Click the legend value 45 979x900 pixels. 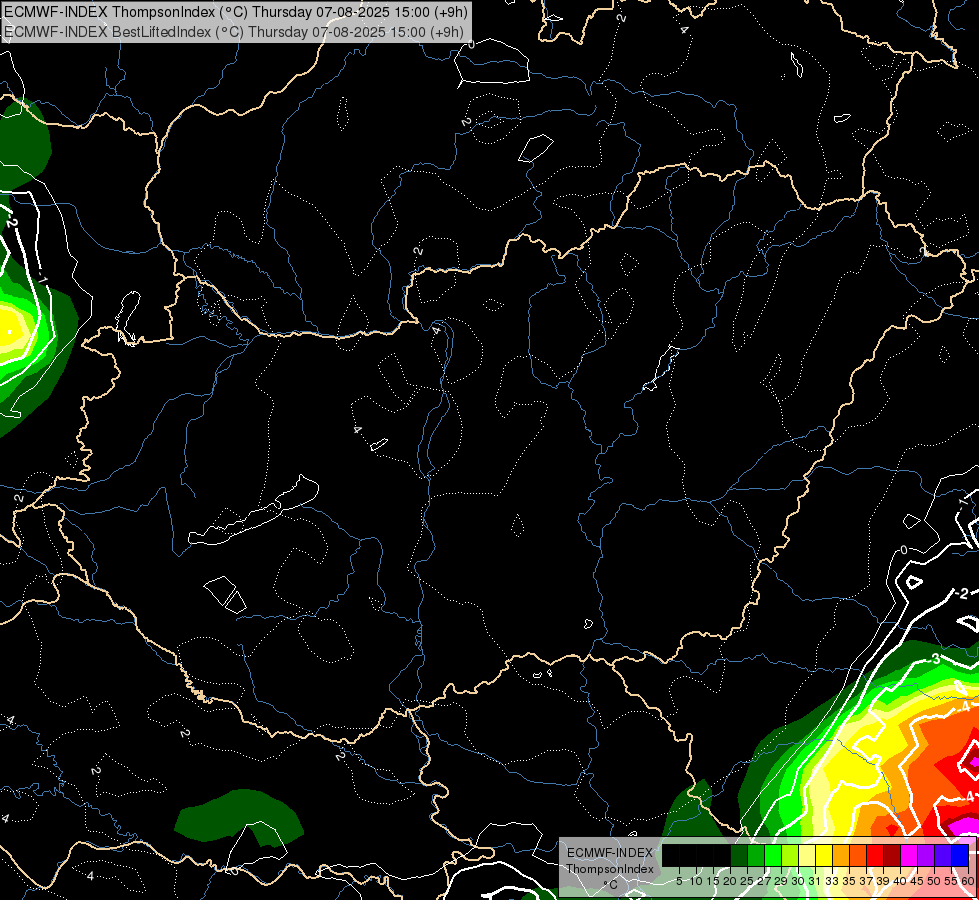coord(917,881)
